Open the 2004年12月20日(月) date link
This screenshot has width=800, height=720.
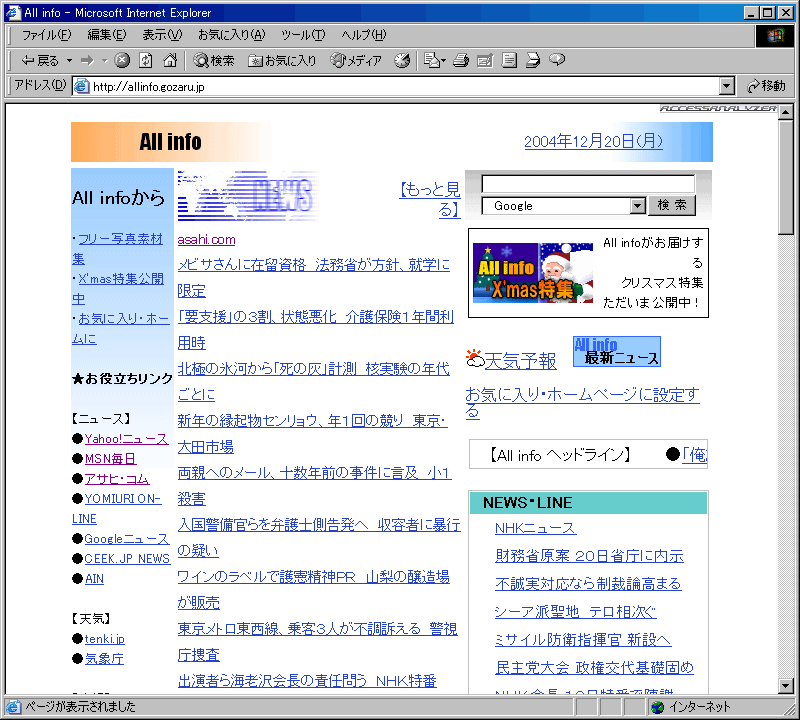pyautogui.click(x=593, y=141)
